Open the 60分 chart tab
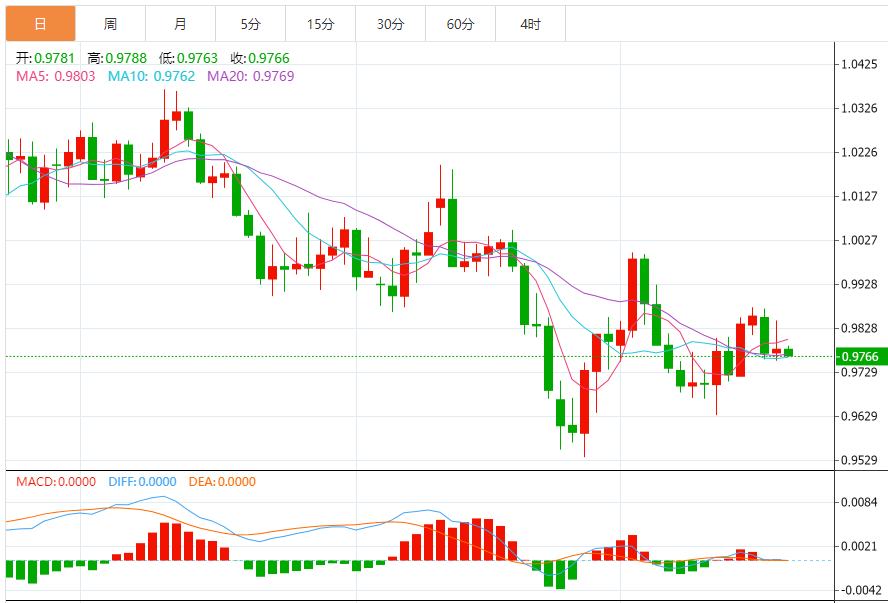This screenshot has height=603, width=888. tap(460, 24)
